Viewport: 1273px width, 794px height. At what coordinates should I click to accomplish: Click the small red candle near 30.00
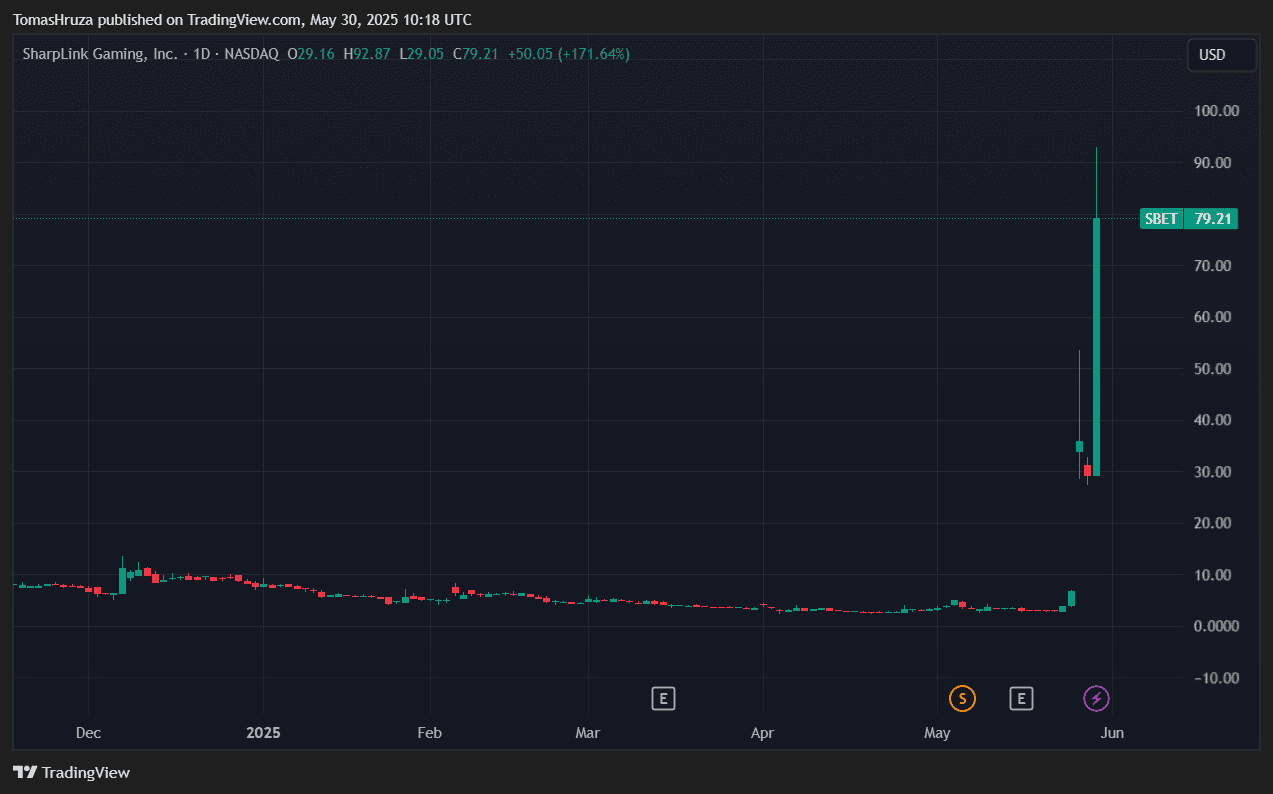tap(1088, 470)
